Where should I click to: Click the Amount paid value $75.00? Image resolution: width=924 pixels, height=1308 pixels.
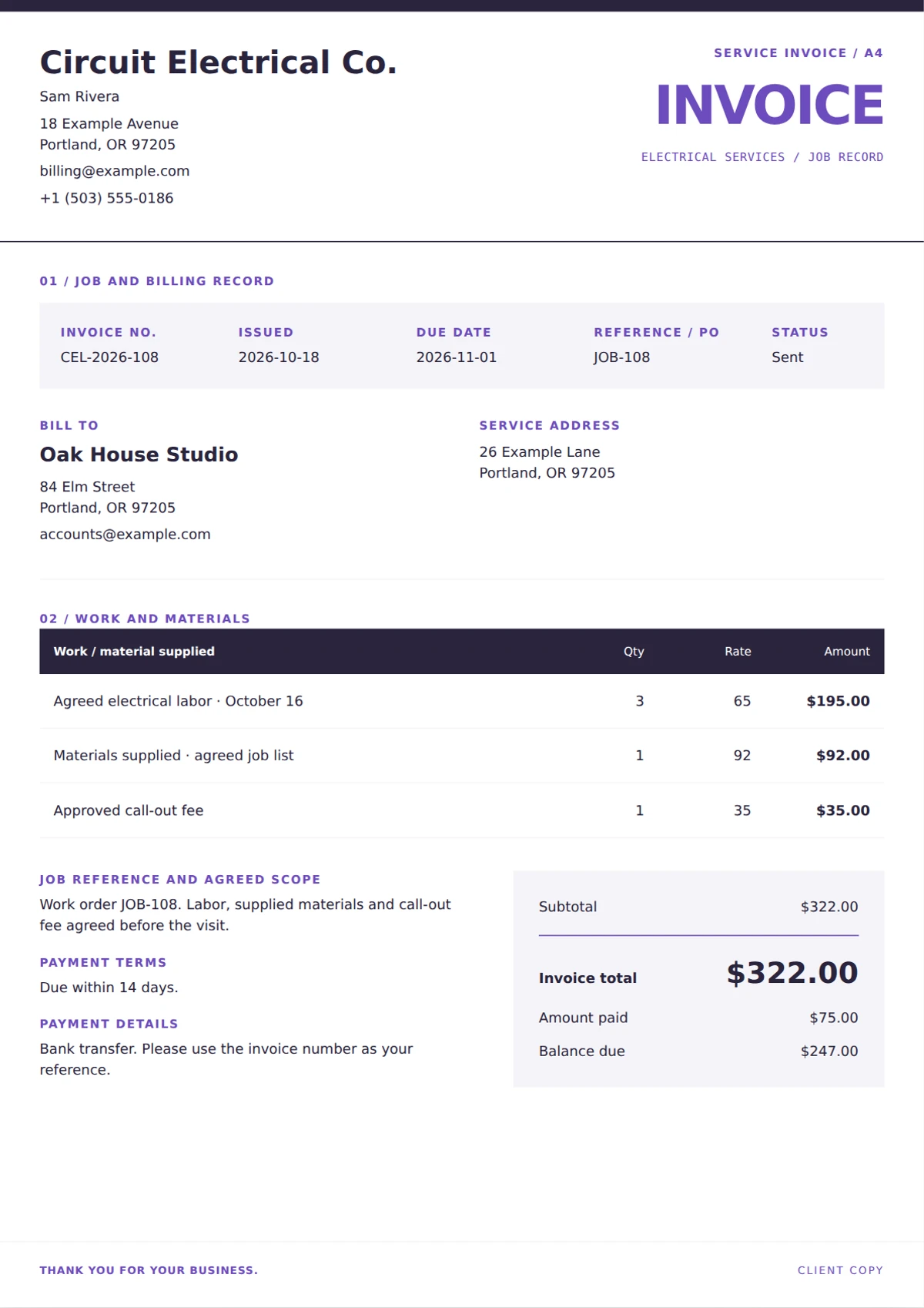pyautogui.click(x=834, y=1018)
